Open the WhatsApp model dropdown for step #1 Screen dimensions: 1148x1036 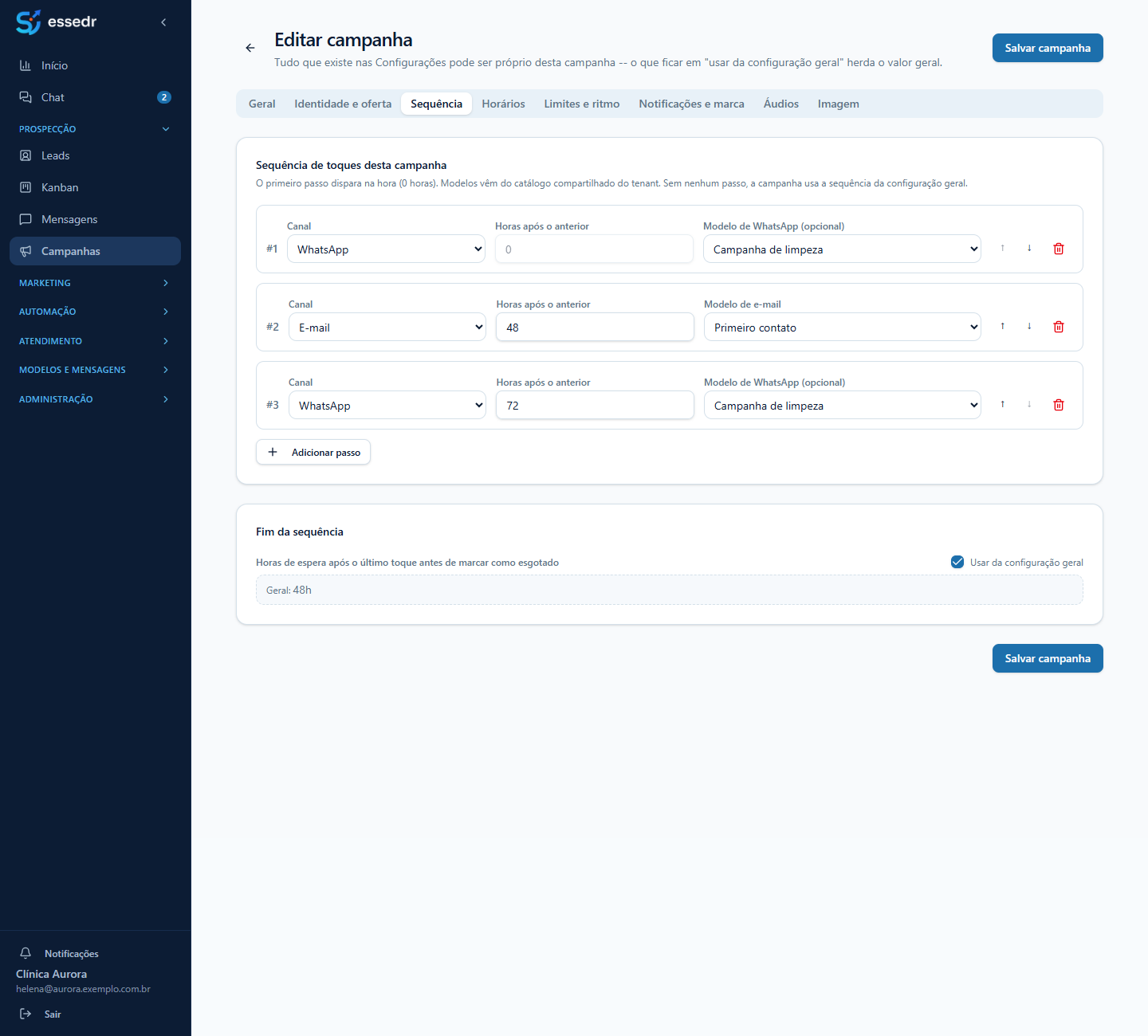(842, 249)
